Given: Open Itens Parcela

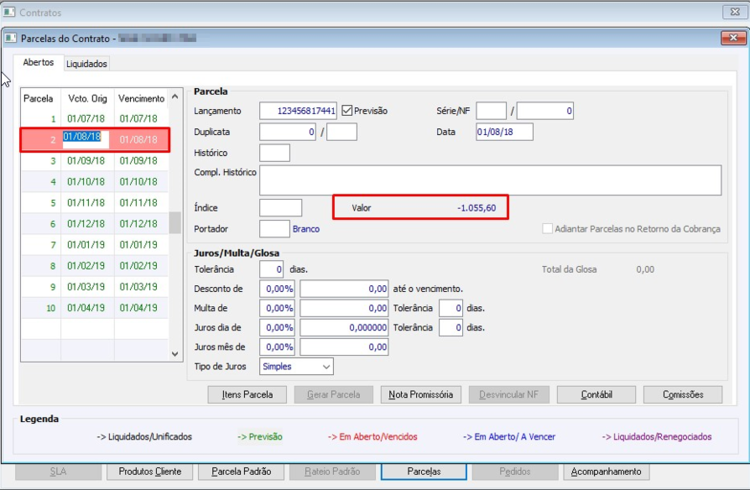Looking at the screenshot, I should point(247,395).
